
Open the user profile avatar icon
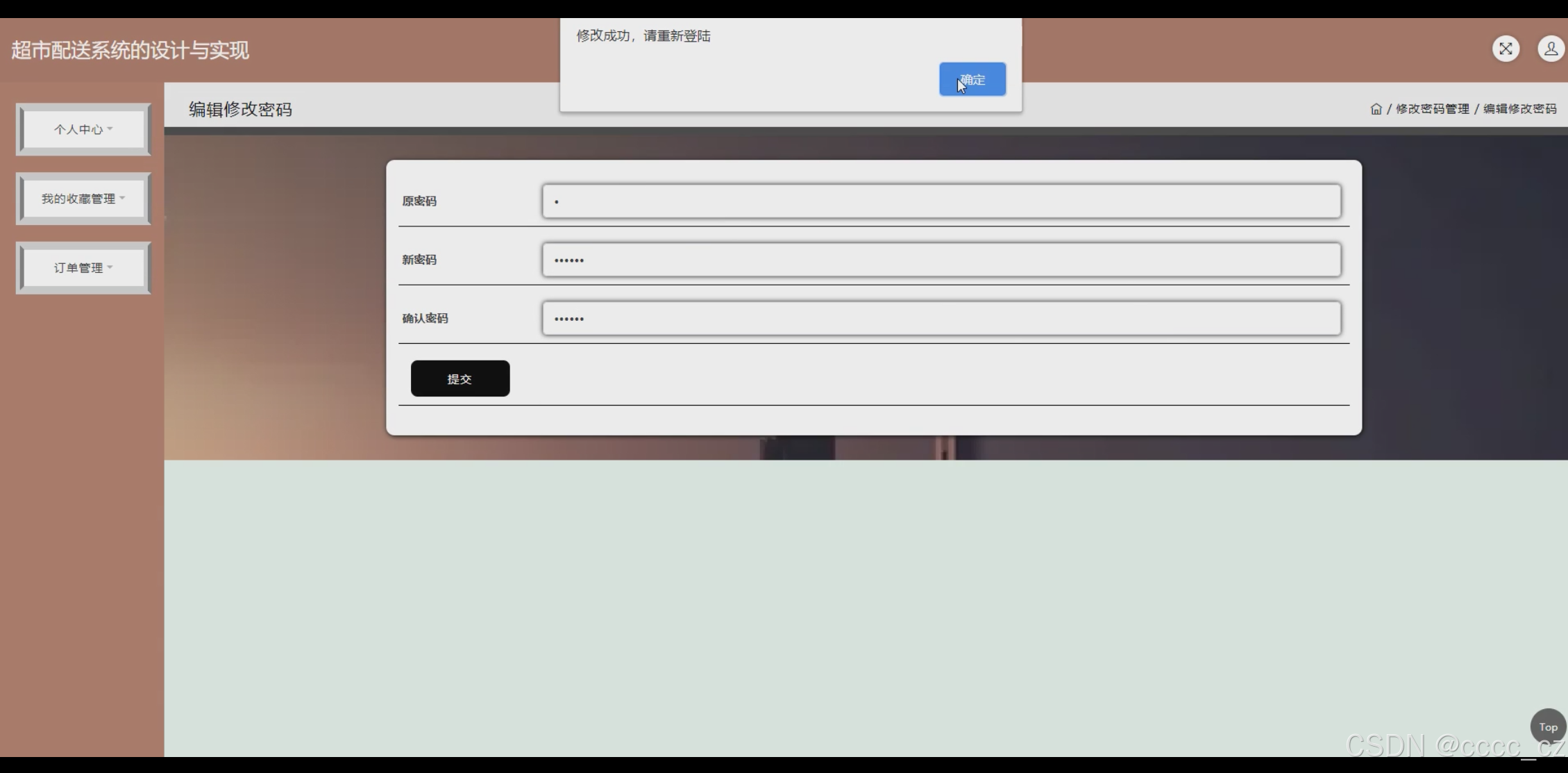click(1550, 49)
